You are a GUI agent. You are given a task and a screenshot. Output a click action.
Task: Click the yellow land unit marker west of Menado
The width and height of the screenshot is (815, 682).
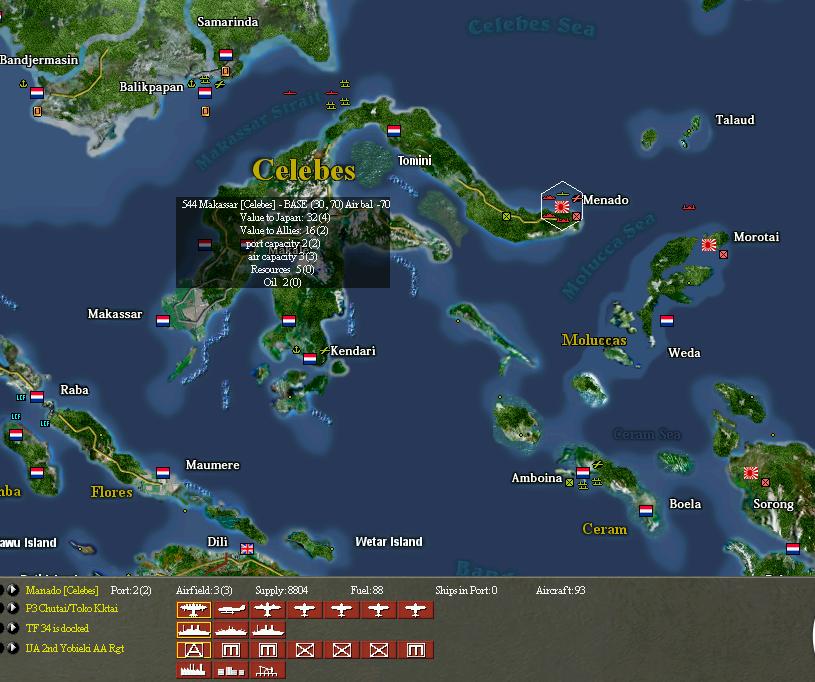506,216
